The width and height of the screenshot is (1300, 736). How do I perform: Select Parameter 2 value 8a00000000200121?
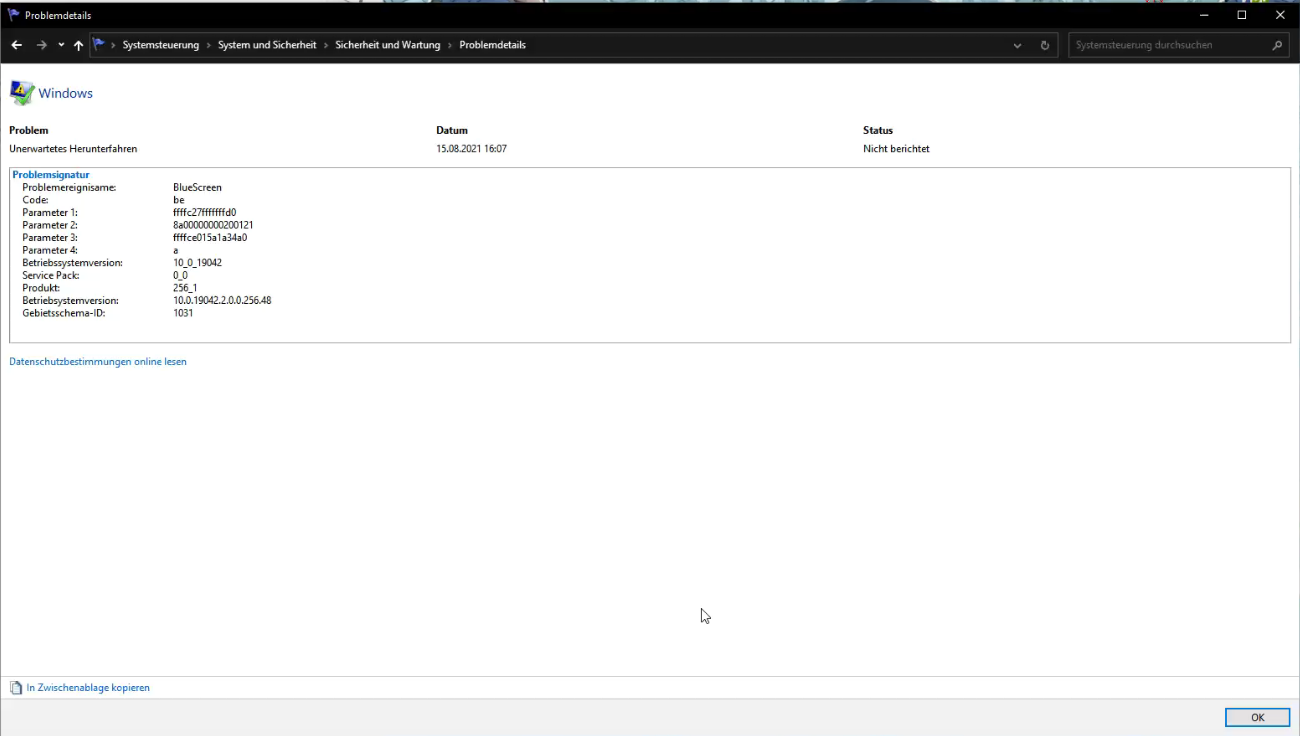[213, 225]
